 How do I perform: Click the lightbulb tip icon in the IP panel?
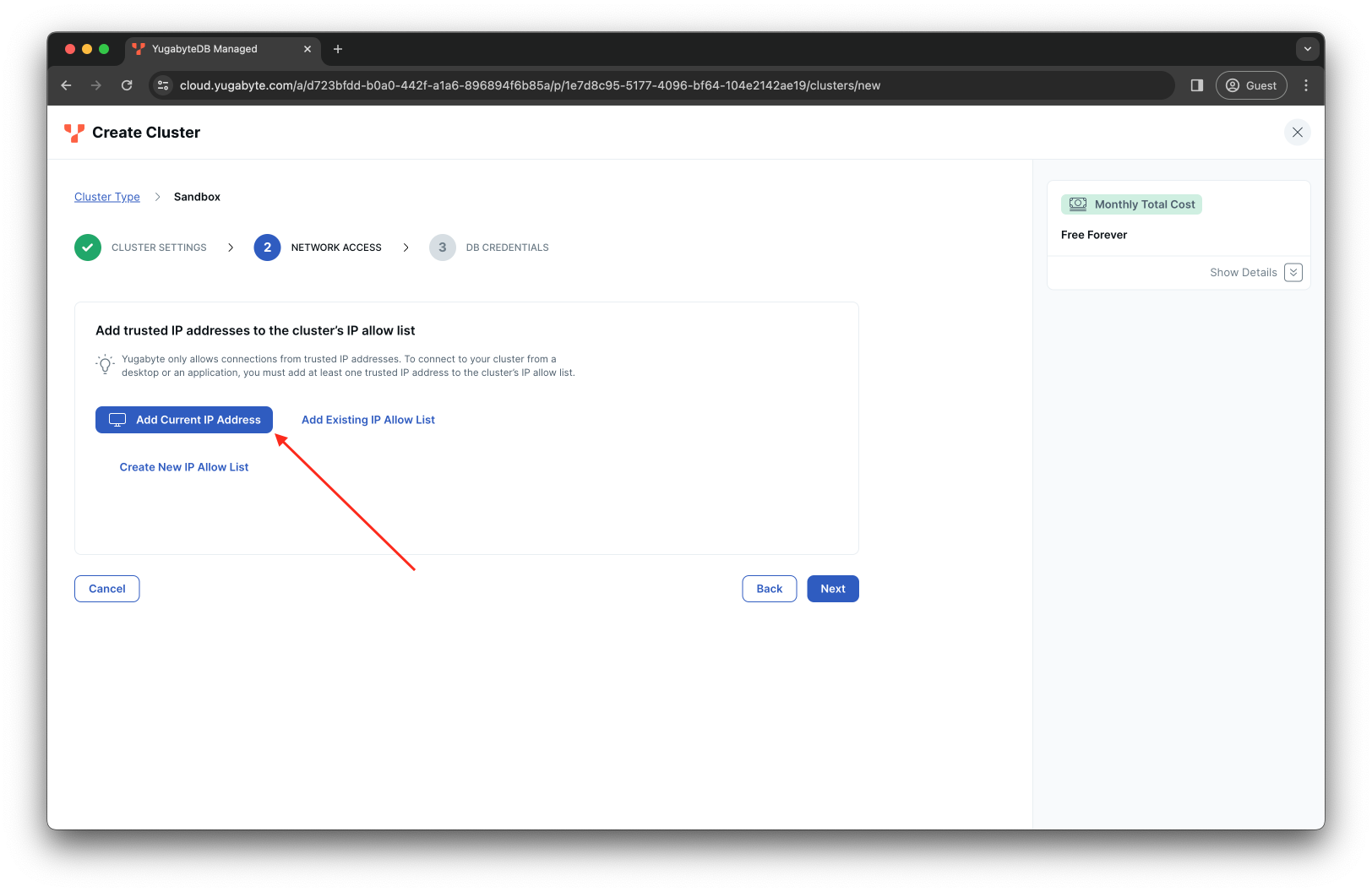point(105,363)
